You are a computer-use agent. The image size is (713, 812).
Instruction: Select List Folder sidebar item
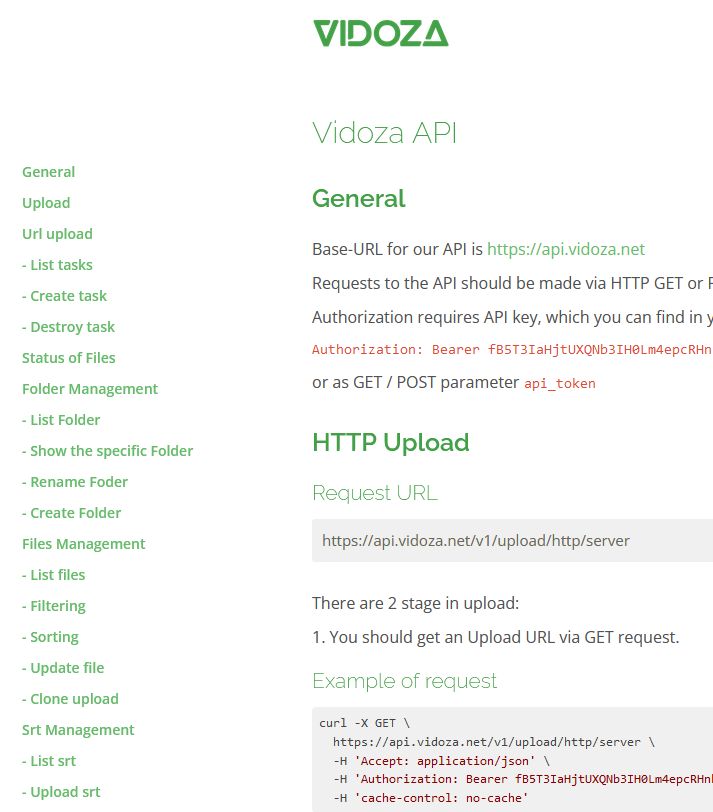tap(61, 420)
